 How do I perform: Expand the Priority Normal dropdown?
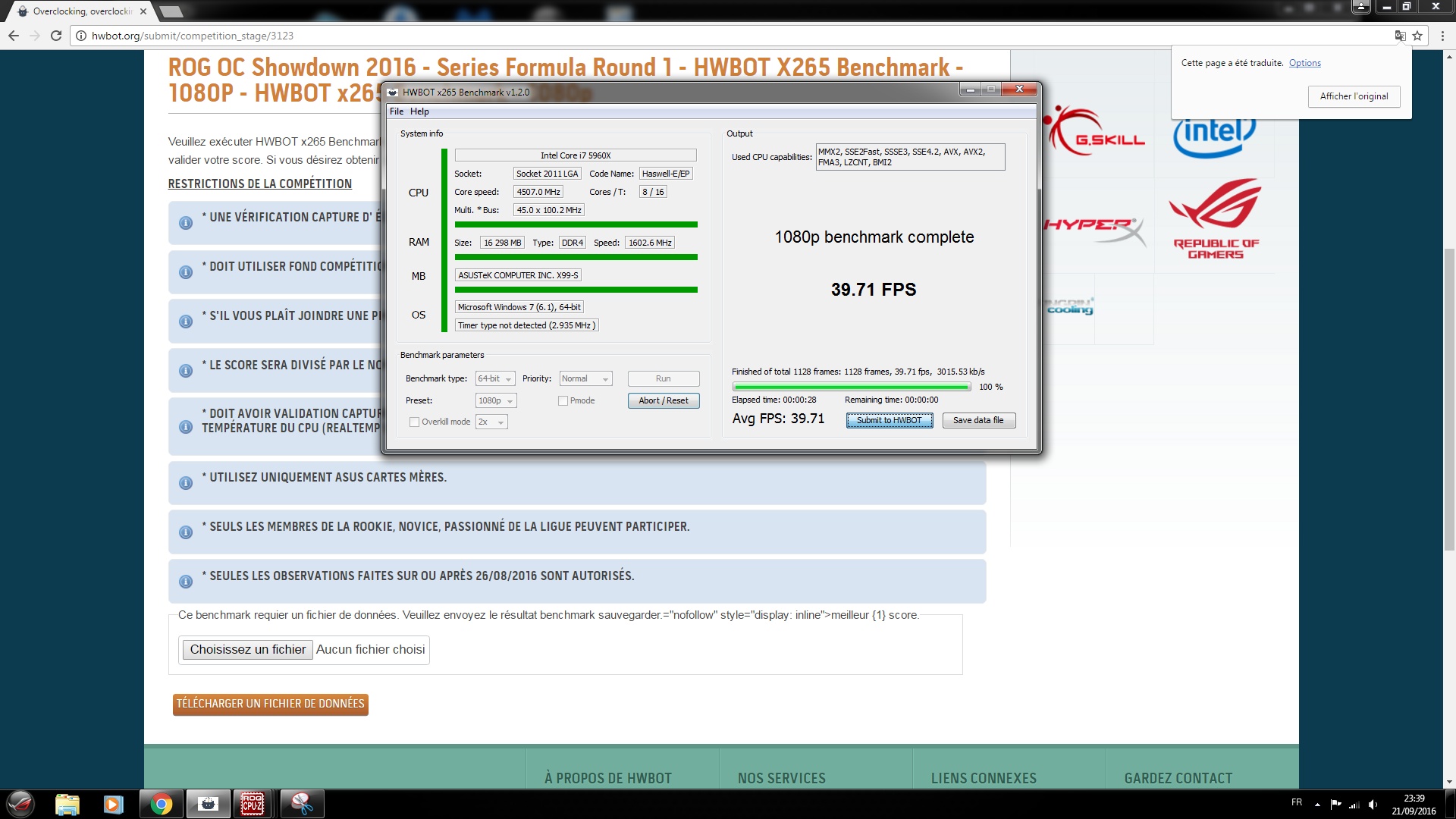point(585,378)
